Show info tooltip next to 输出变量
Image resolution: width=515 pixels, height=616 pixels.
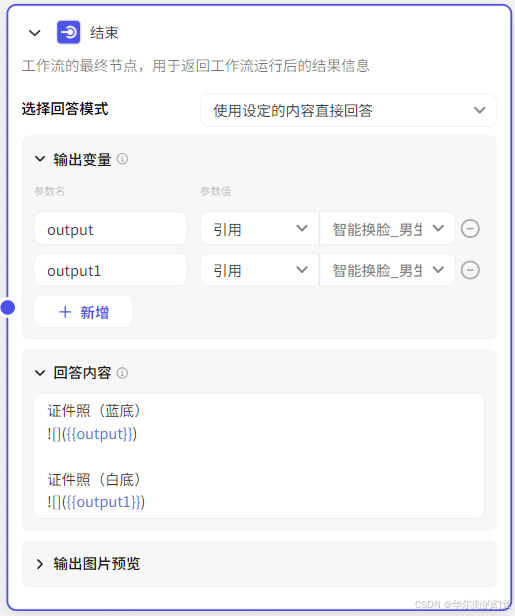[x=122, y=159]
